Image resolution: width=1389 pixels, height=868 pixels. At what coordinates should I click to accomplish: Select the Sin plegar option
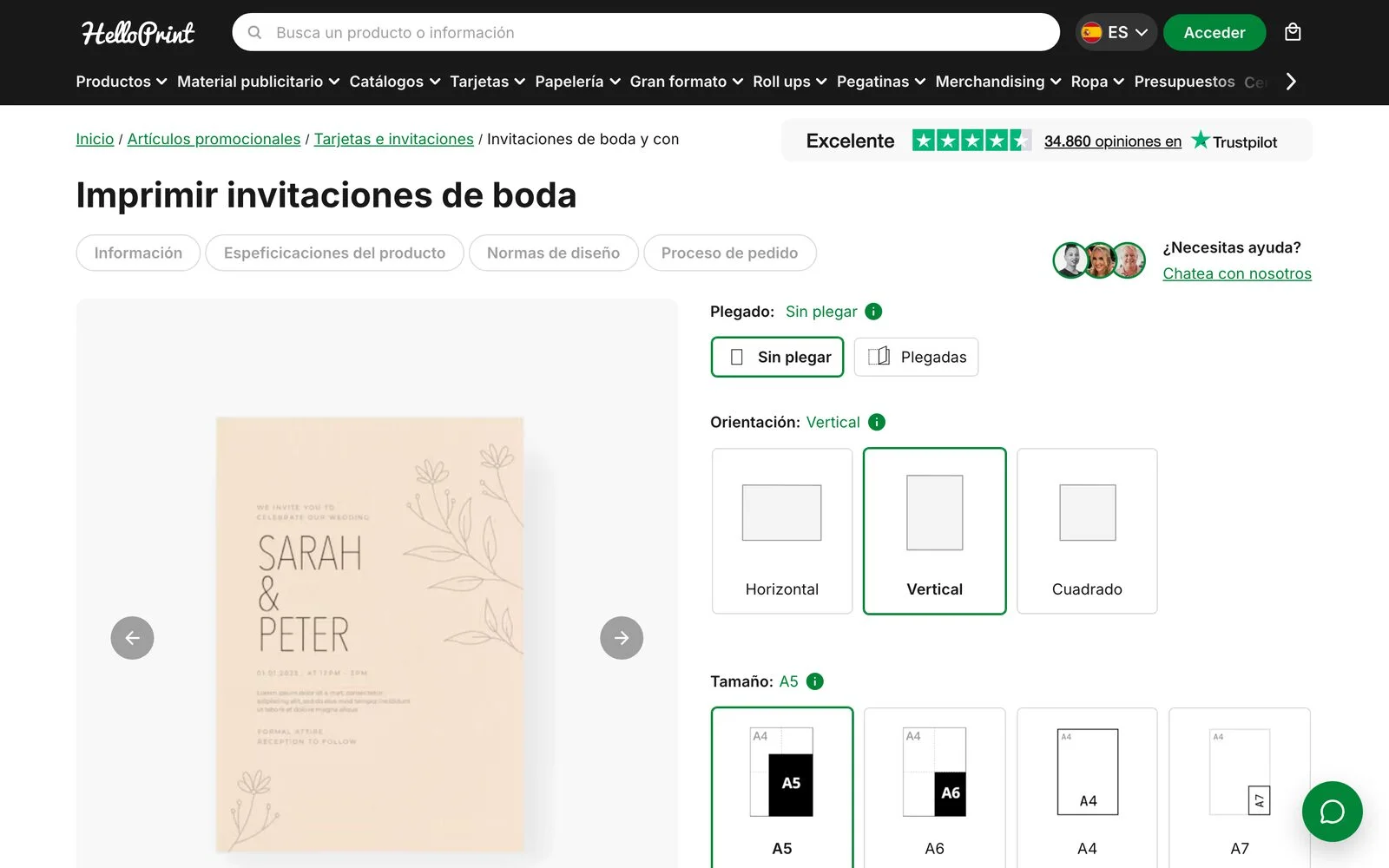point(777,357)
